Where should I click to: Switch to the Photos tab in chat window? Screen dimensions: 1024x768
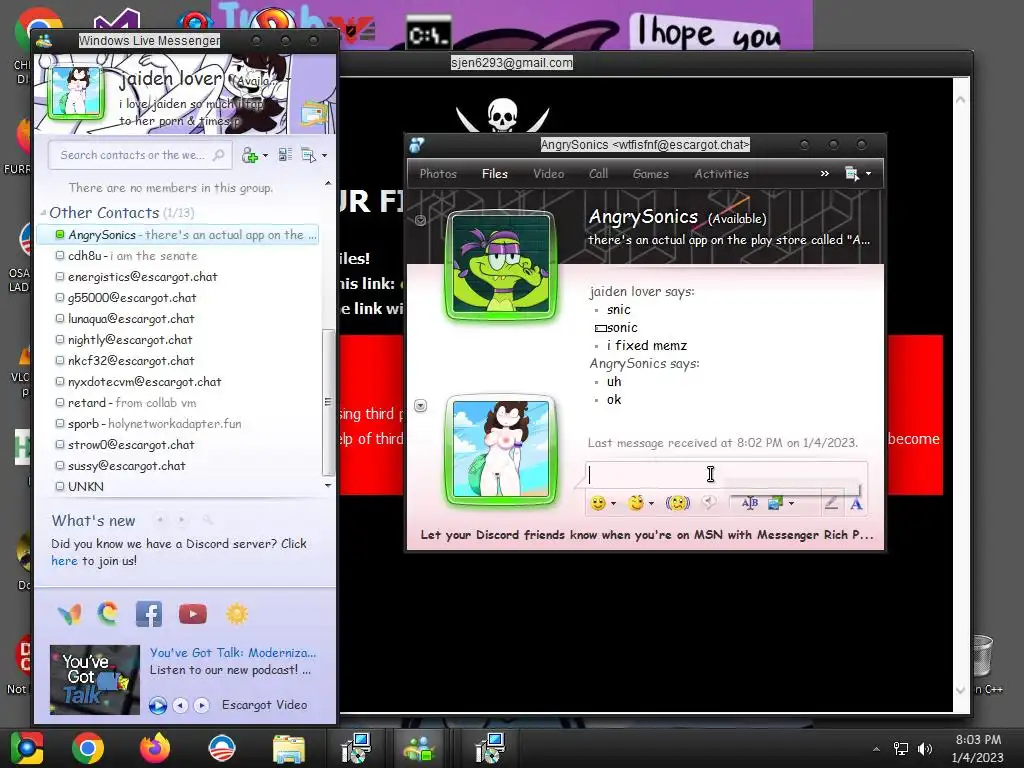pyautogui.click(x=438, y=174)
